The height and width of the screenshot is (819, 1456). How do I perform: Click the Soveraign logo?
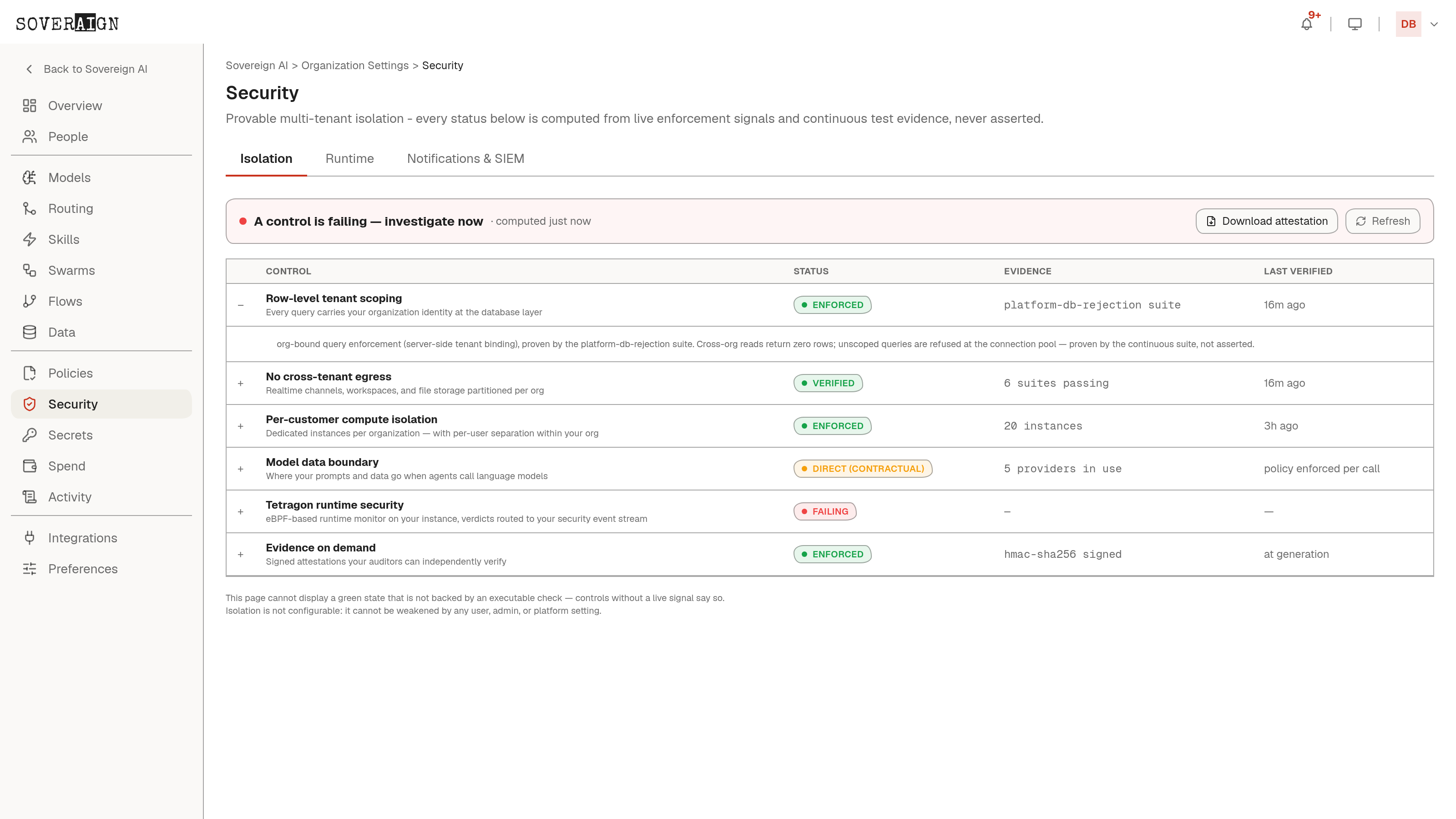pos(67,23)
